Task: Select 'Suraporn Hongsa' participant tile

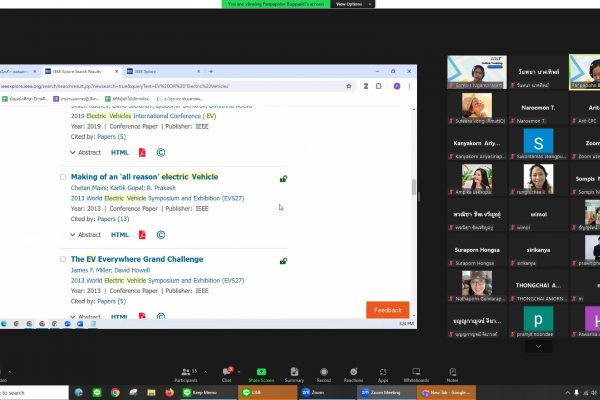Action: (477, 250)
